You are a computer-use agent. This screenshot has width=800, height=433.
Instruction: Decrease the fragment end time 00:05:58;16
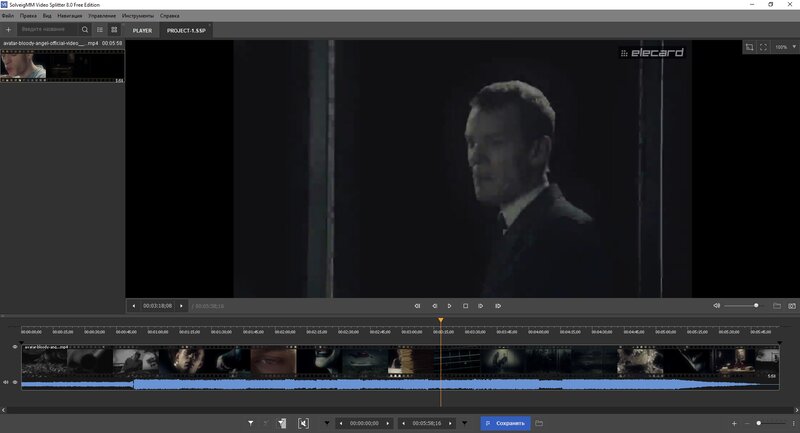(x=404, y=423)
